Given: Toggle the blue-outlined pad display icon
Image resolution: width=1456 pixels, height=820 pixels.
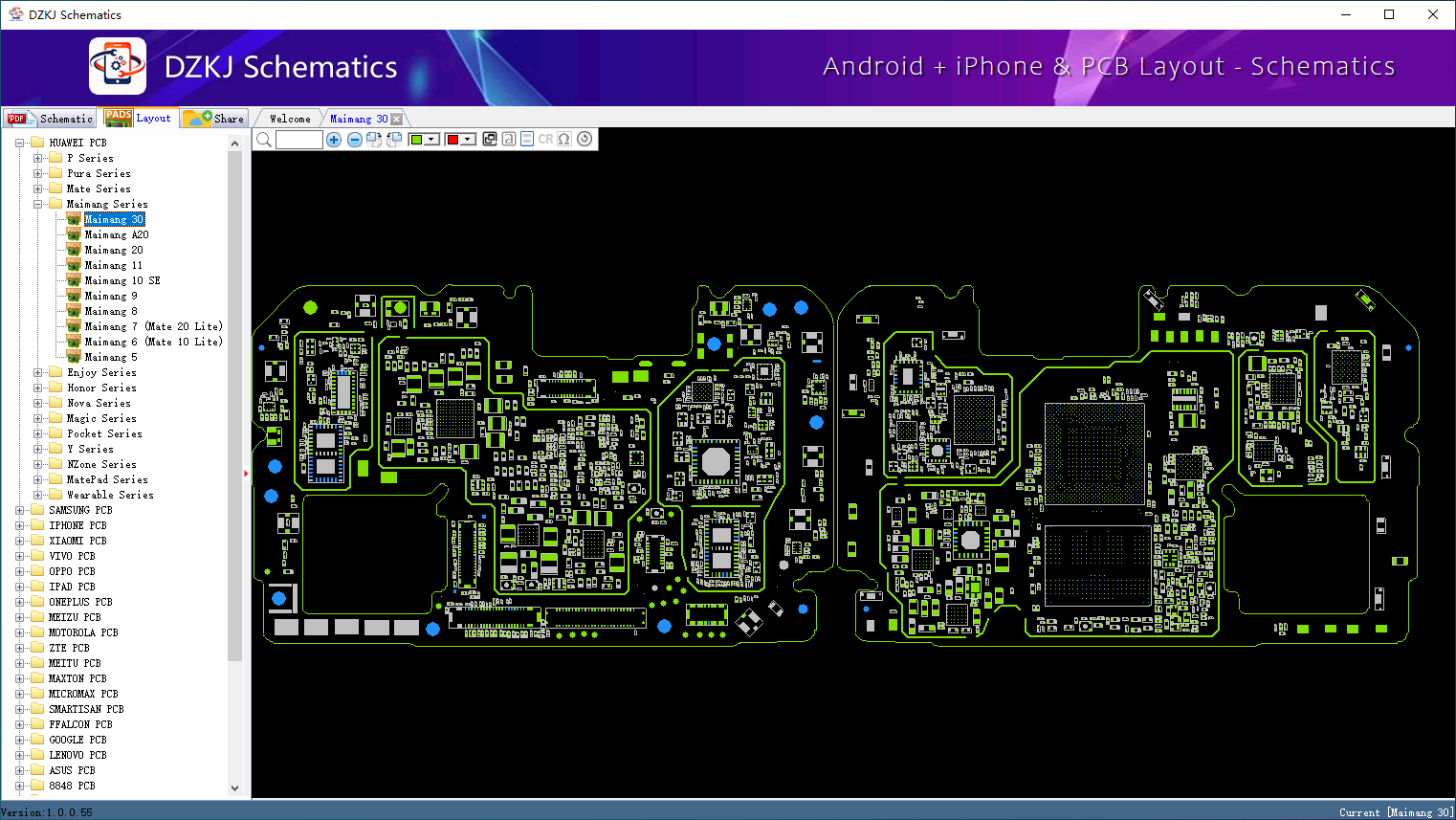Looking at the screenshot, I should pyautogui.click(x=527, y=139).
